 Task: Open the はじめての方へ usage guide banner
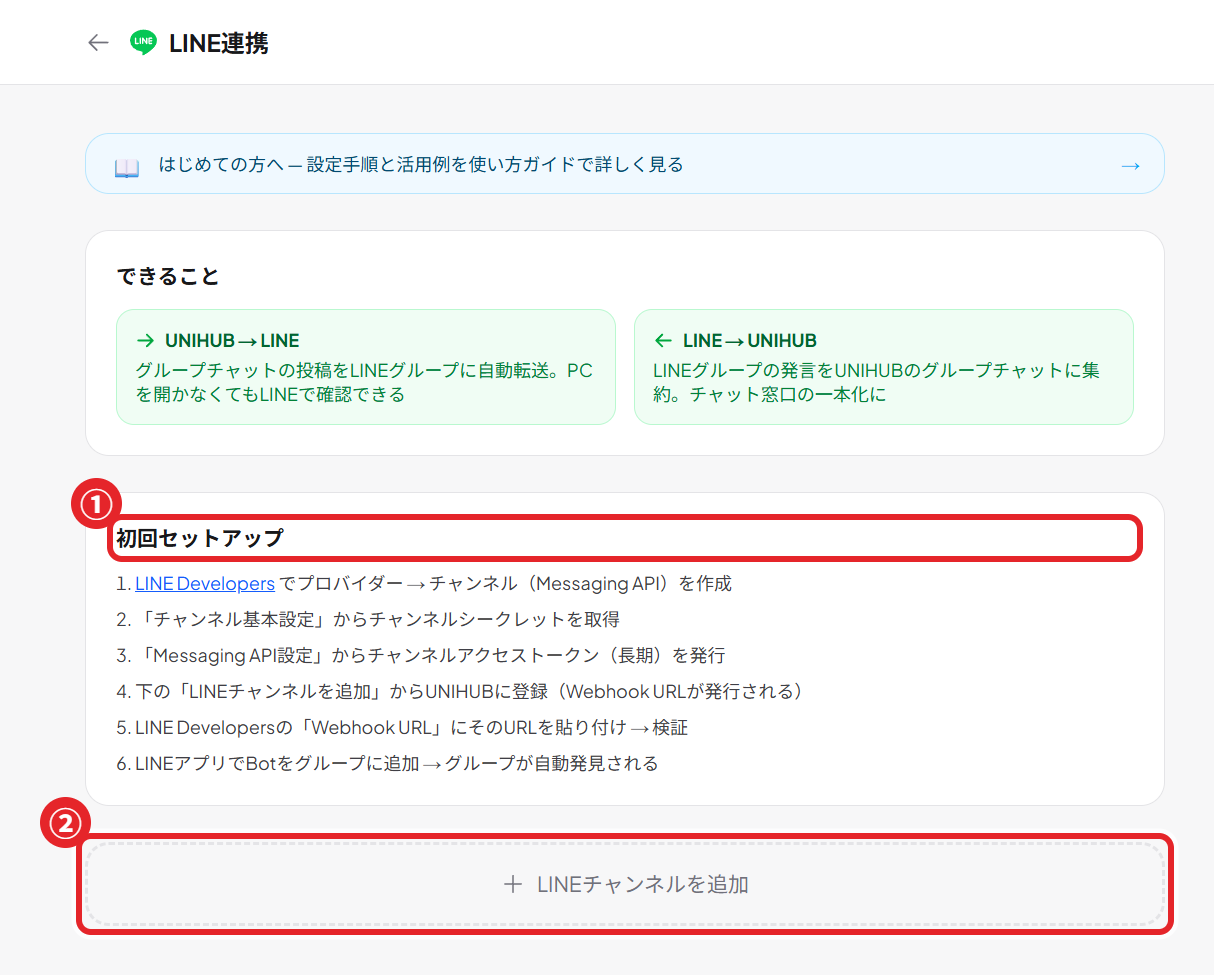coord(625,163)
